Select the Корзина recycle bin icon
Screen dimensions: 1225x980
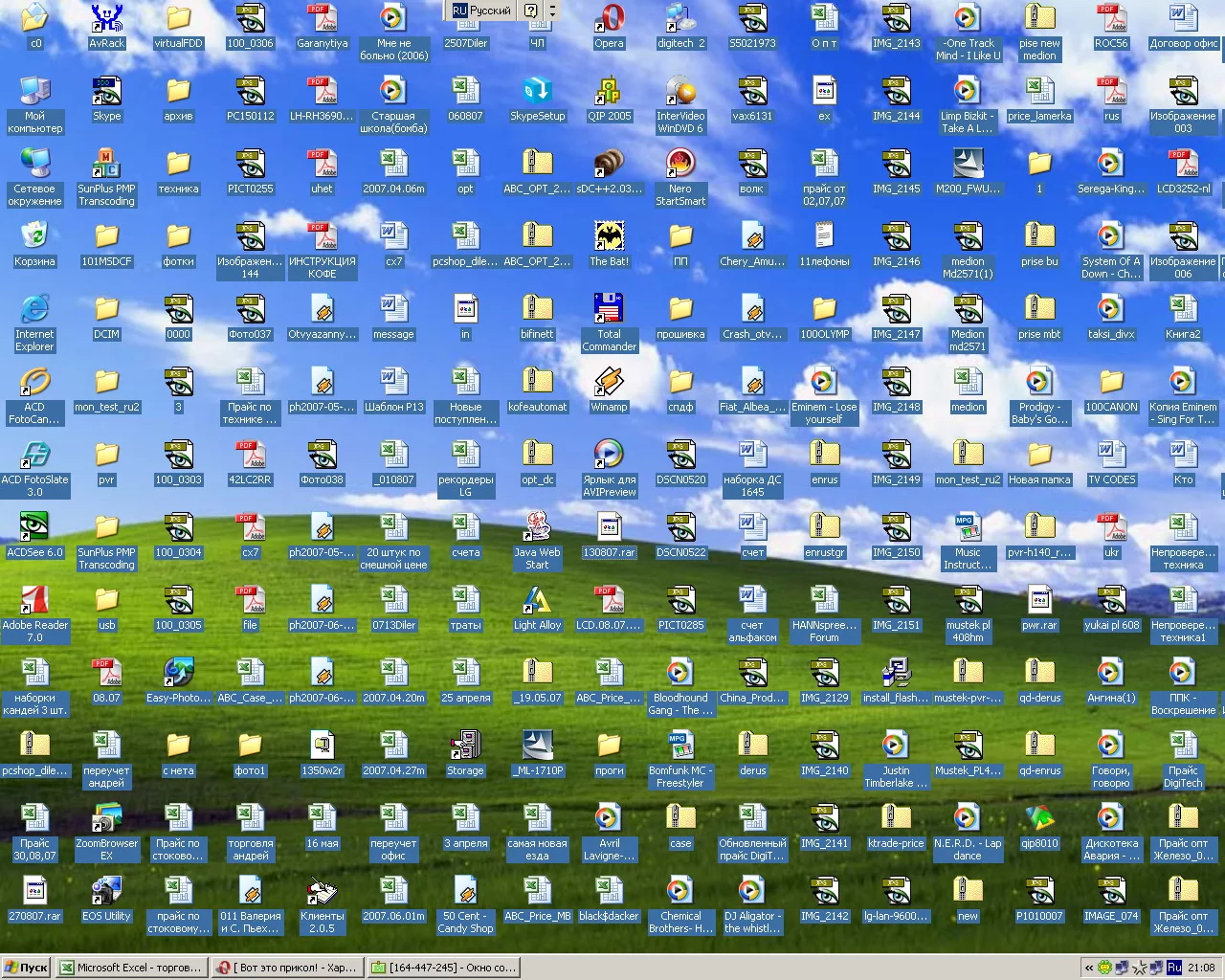point(34,243)
